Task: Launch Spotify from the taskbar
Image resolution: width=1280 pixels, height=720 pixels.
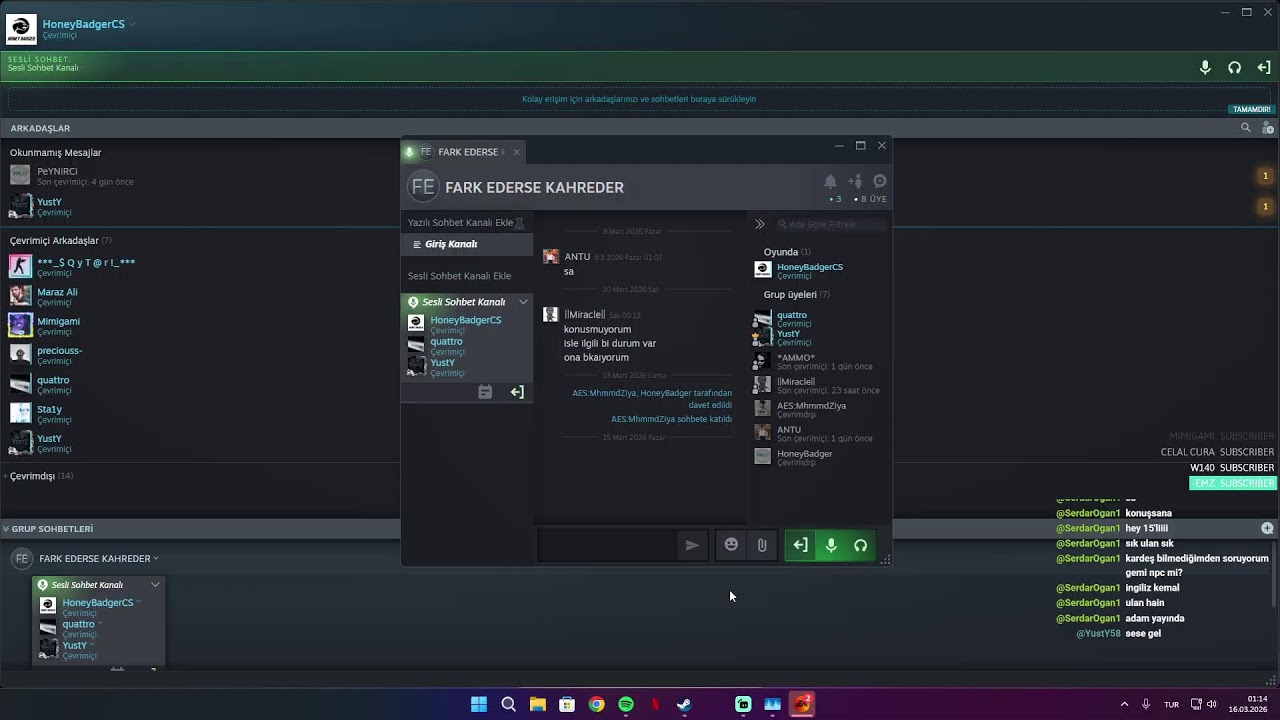Action: [x=626, y=704]
